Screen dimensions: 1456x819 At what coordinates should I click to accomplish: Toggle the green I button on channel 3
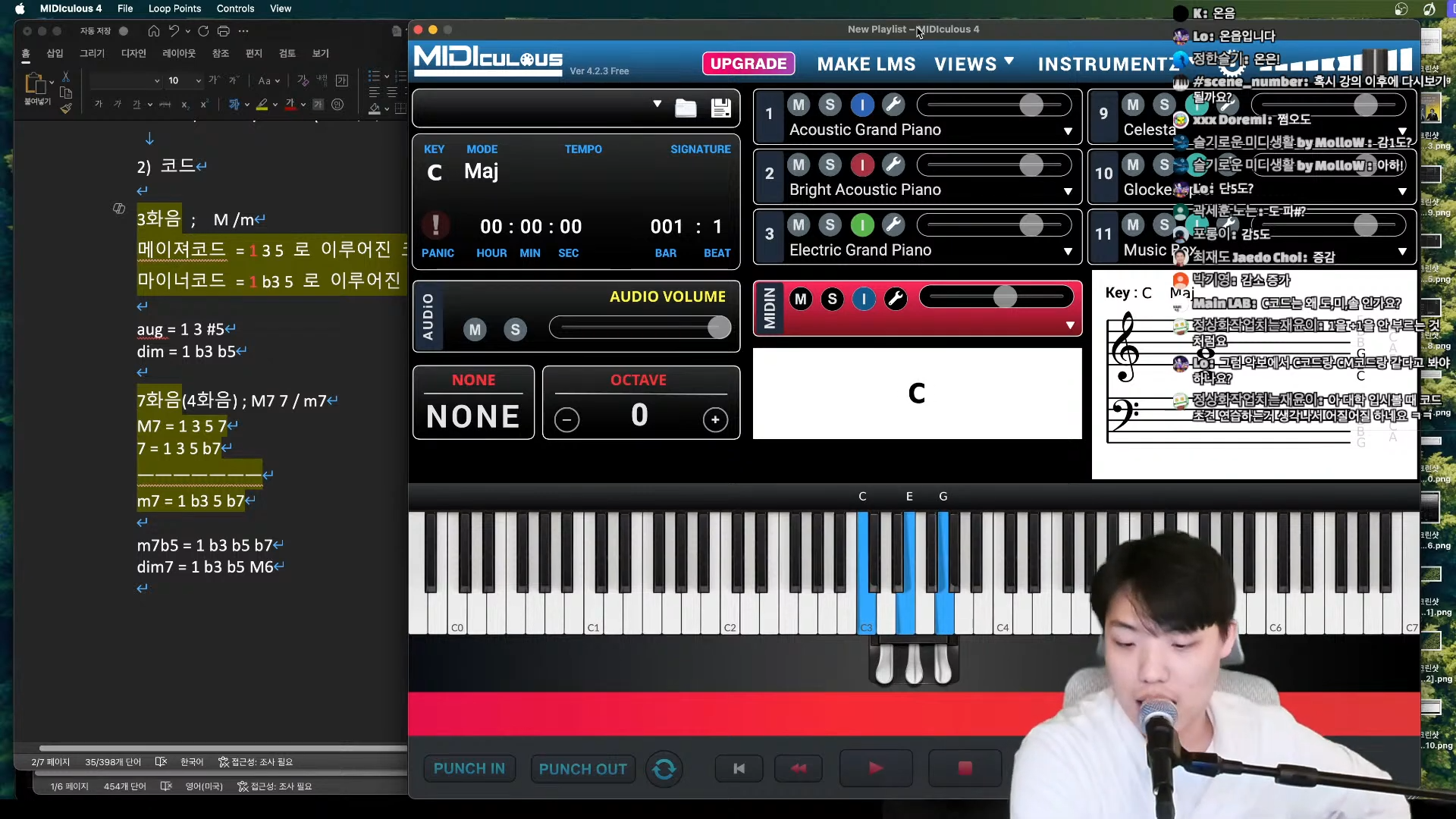point(862,224)
